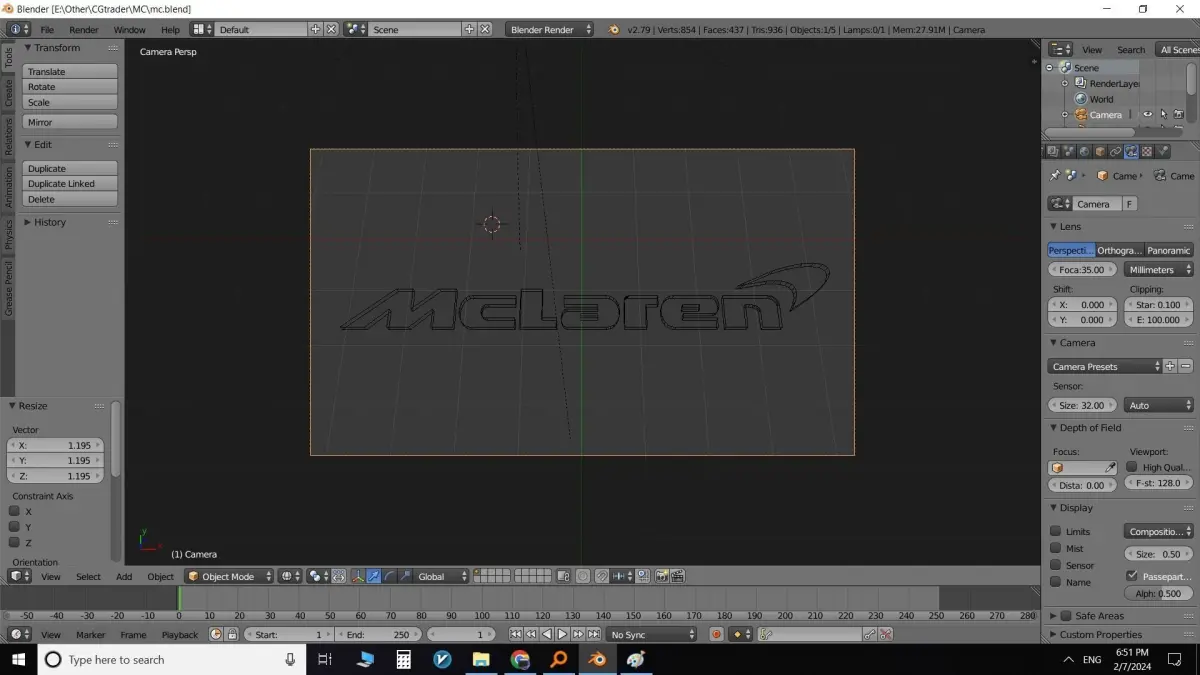Click the scale manipulator icon
This screenshot has width=1200, height=675.
tap(405, 576)
